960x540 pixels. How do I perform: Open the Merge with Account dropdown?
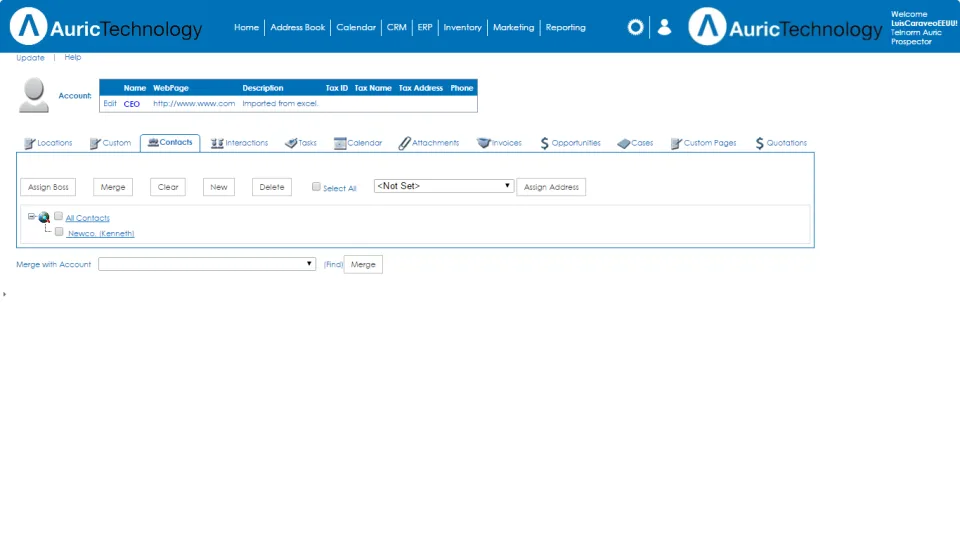(x=207, y=264)
